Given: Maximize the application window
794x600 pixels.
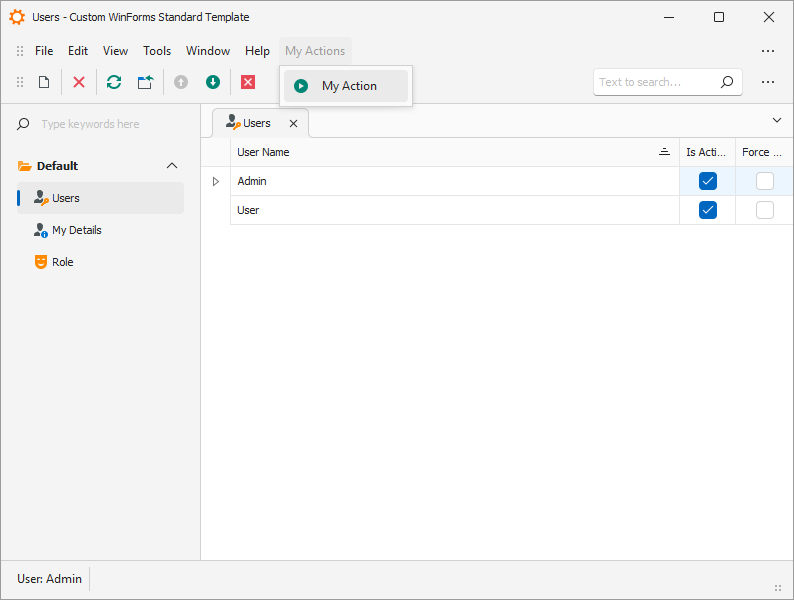Looking at the screenshot, I should tap(719, 17).
